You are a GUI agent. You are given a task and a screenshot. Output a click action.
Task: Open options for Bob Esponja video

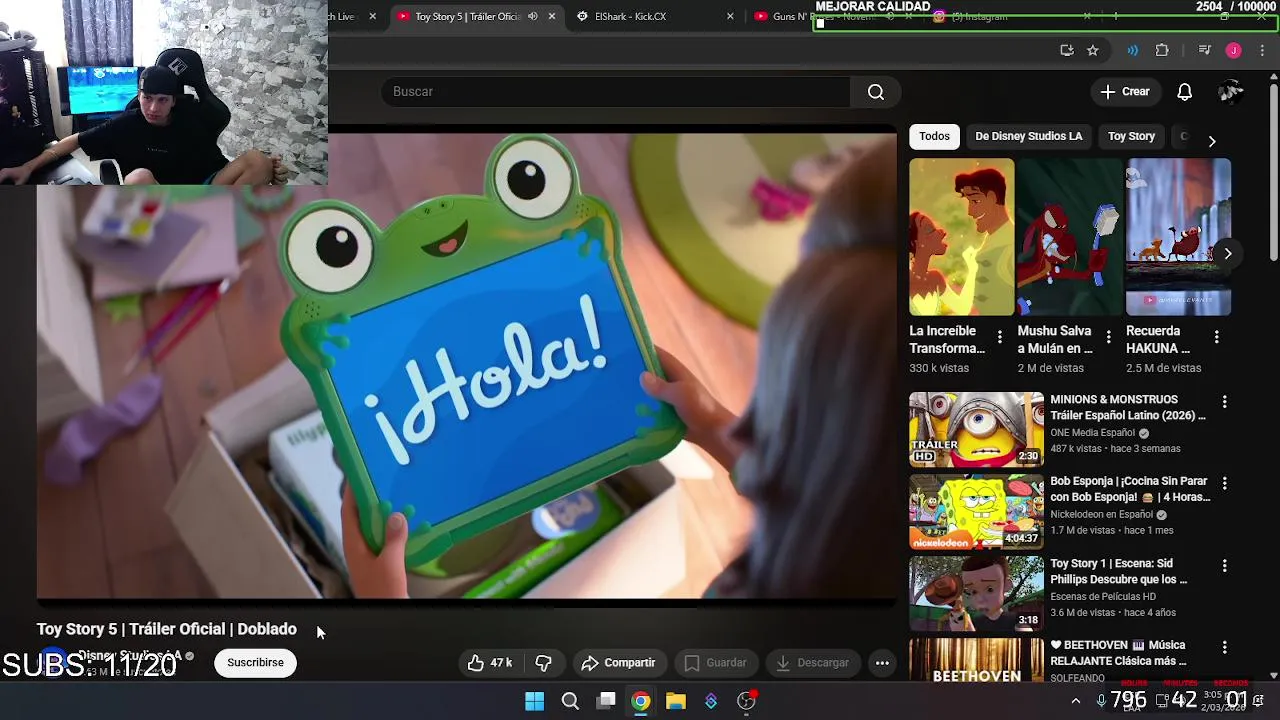click(1224, 484)
